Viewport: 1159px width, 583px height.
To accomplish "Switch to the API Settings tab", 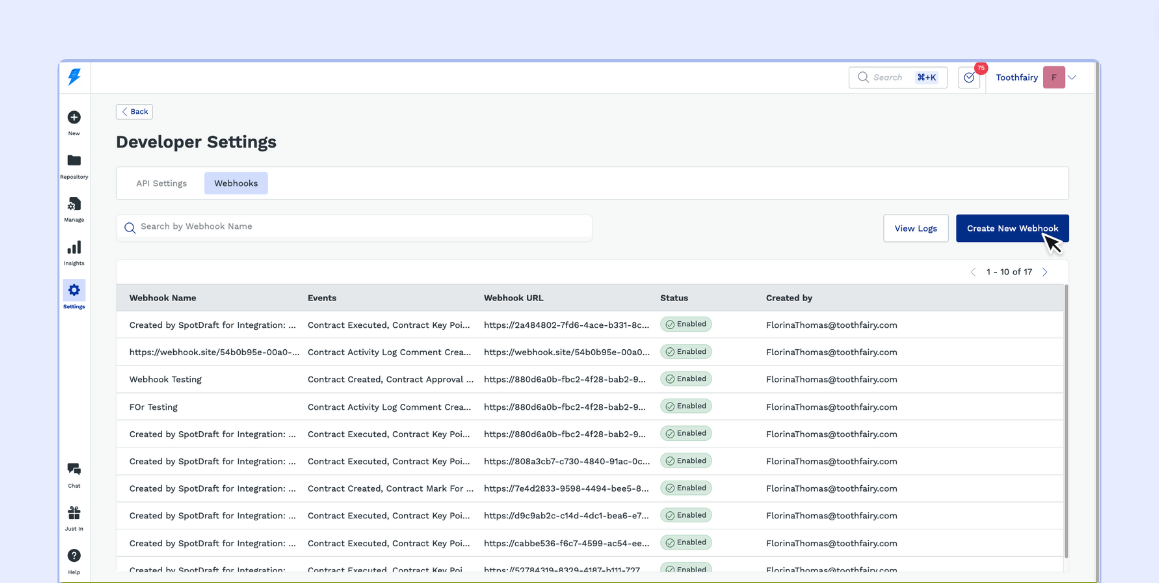I will click(x=161, y=183).
